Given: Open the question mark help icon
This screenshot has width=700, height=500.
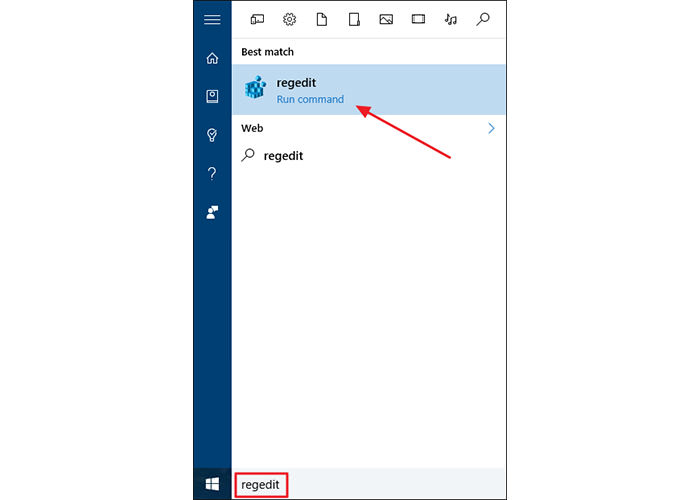Looking at the screenshot, I should [212, 173].
